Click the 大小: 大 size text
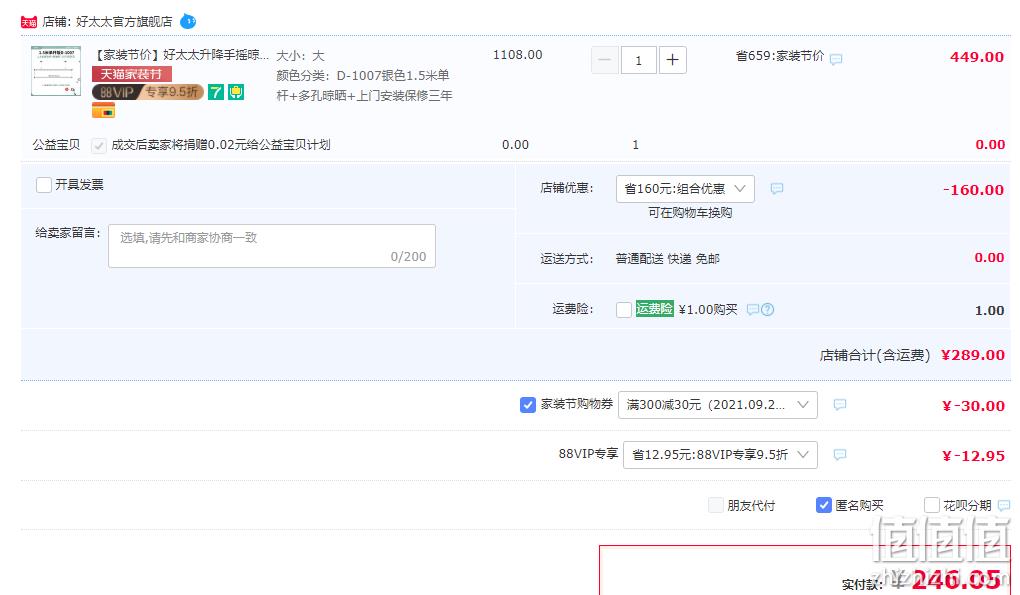The height and width of the screenshot is (595, 1020). pos(300,56)
